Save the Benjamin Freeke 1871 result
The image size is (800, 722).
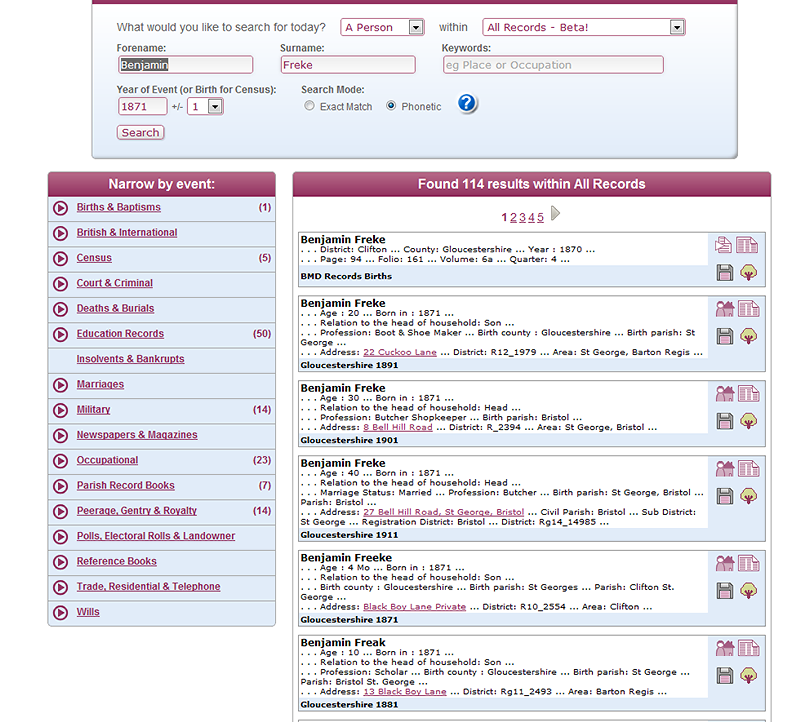point(724,591)
